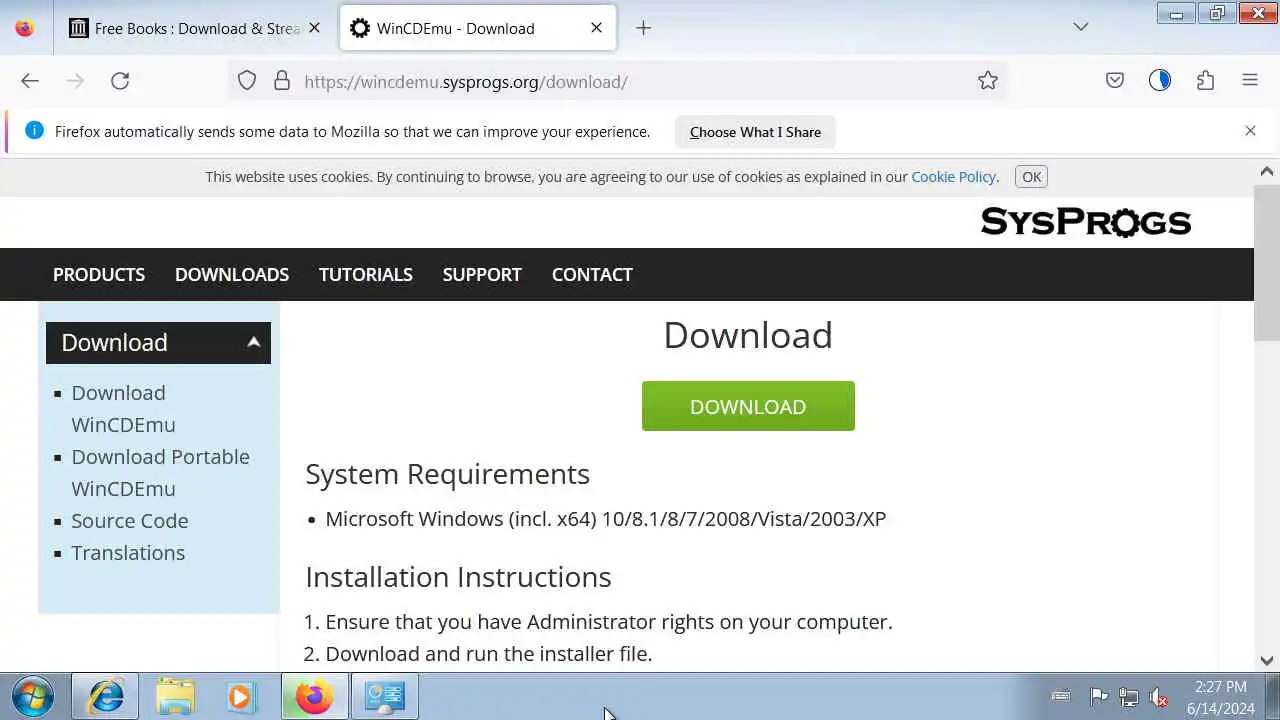This screenshot has width=1280, height=720.
Task: Open Download WinCDEmu sidebar link
Action: (123, 409)
